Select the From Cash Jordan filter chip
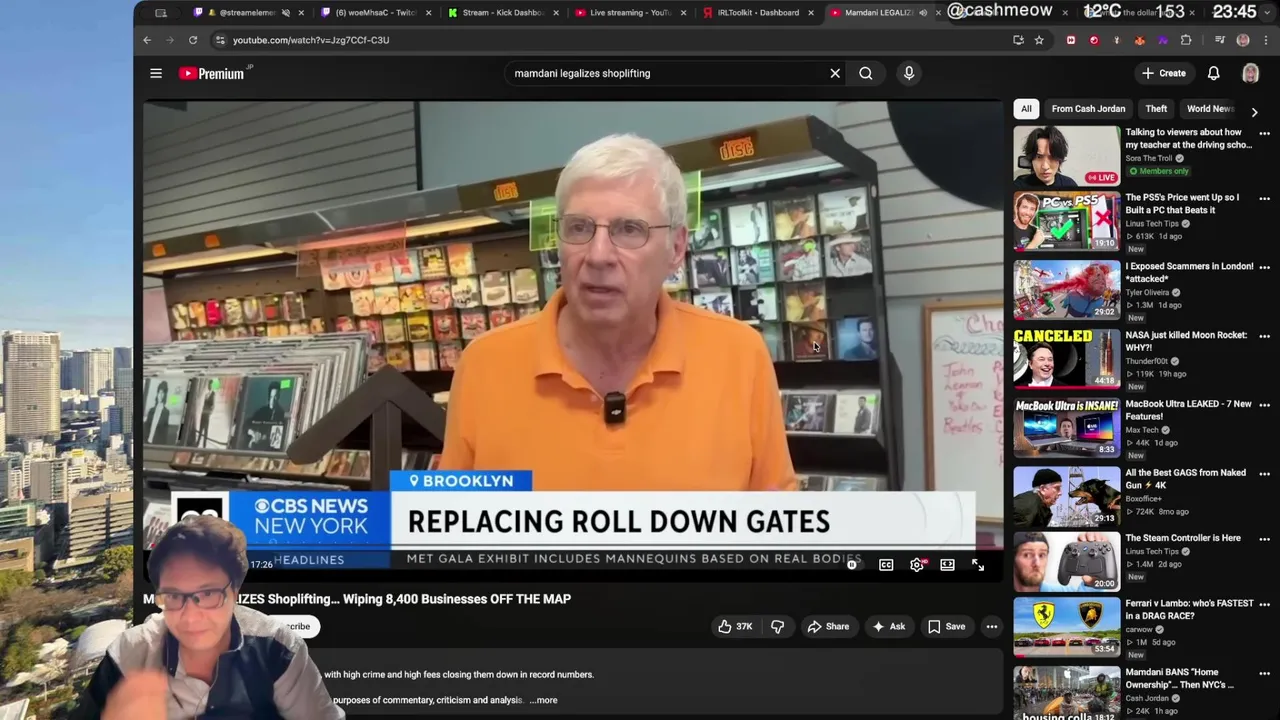The height and width of the screenshot is (720, 1280). 1088,109
